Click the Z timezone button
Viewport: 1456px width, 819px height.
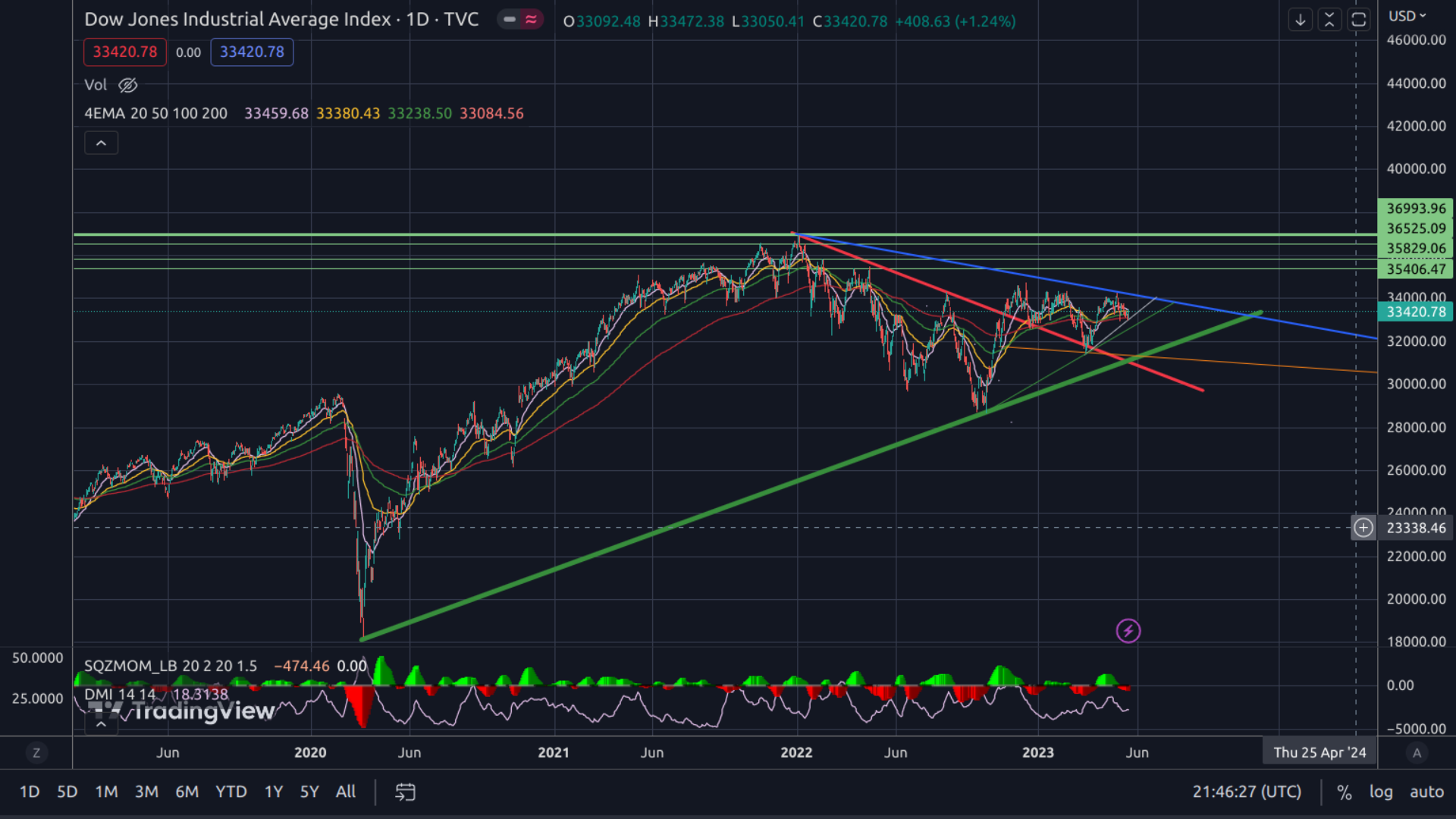(36, 753)
